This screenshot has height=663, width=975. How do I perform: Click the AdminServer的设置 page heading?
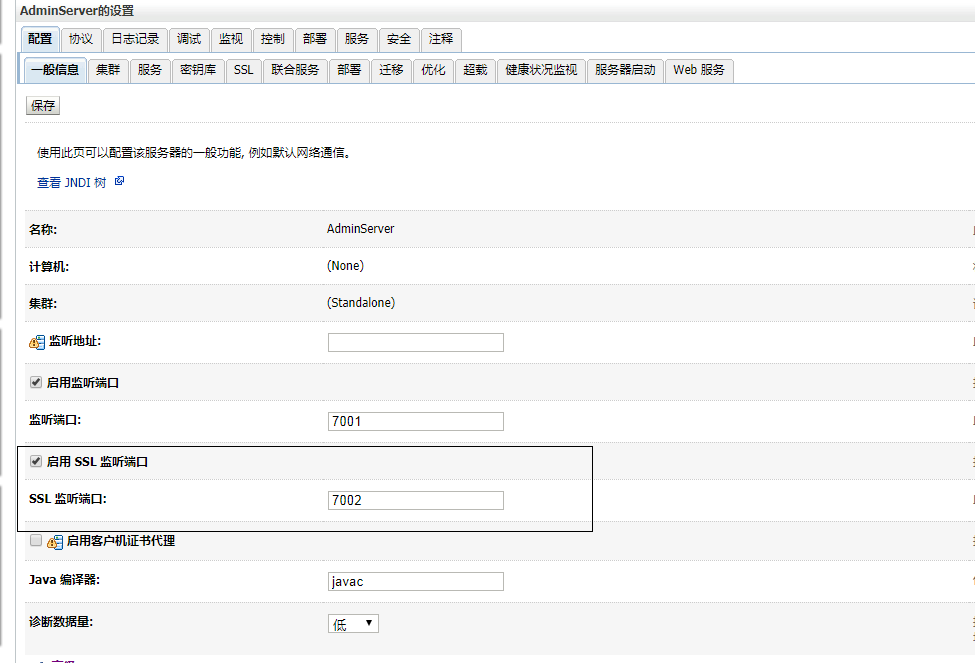coord(76,11)
